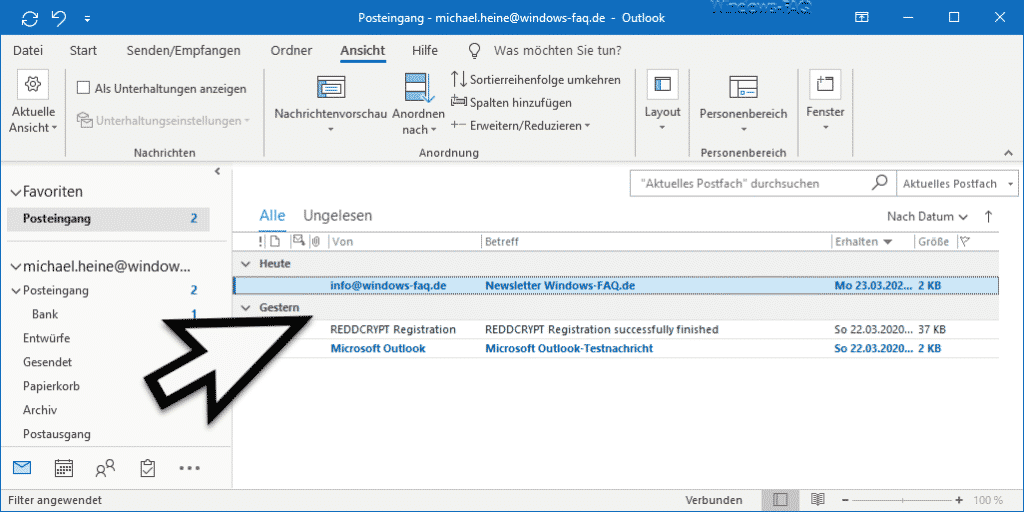Select Posteingang under Favoriten
The image size is (1024, 512).
tap(108, 219)
